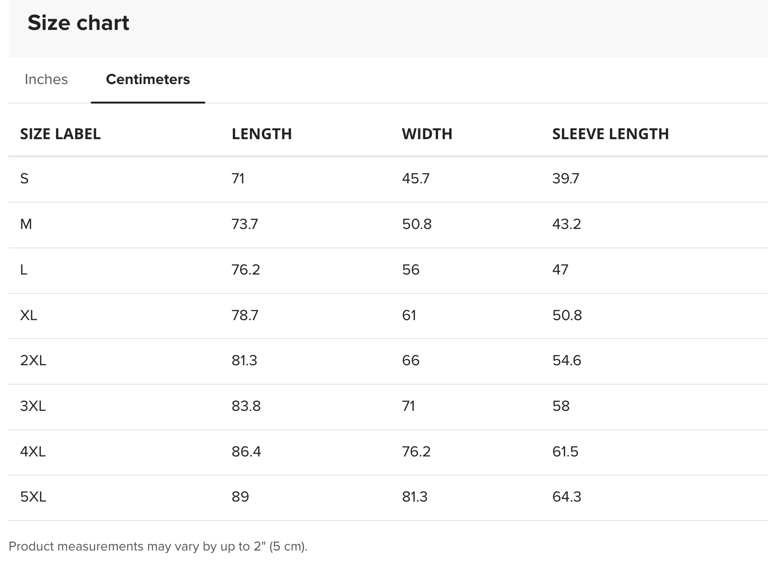Select the 5XL size row label

coord(33,496)
